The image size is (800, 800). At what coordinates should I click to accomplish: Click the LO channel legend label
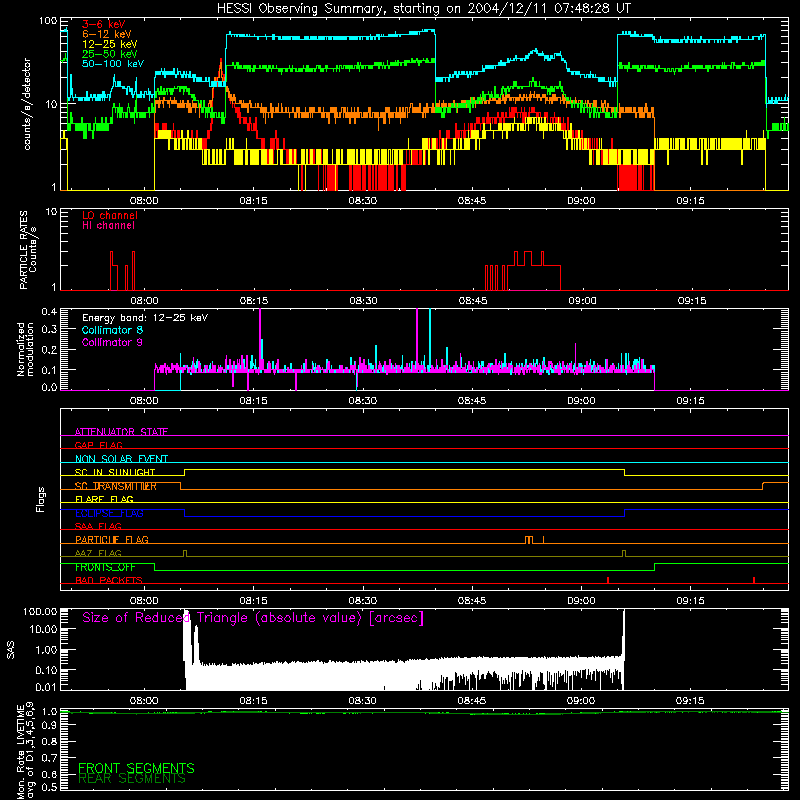tap(110, 216)
